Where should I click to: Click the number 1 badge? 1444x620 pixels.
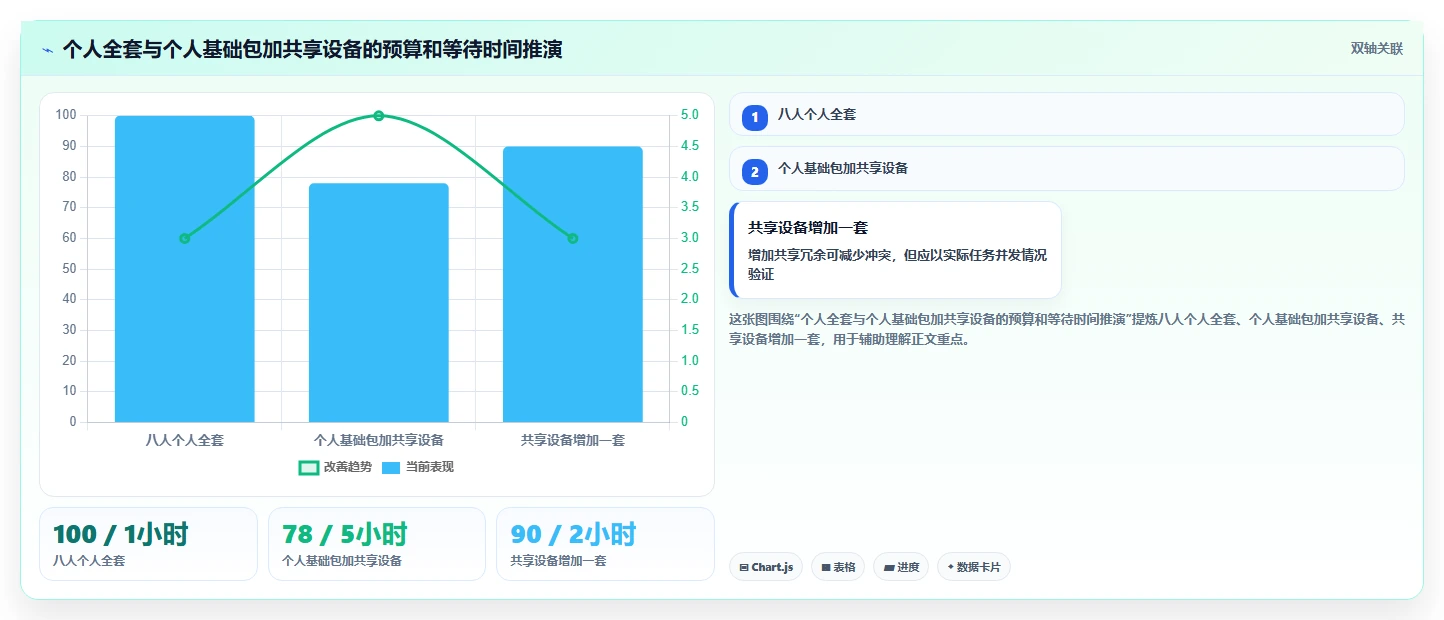(755, 118)
